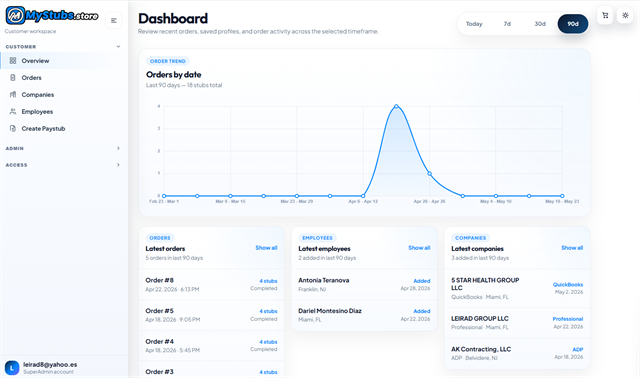
Task: Open company 5 STAR HEALTH GROUP LLC
Action: [x=517, y=288]
